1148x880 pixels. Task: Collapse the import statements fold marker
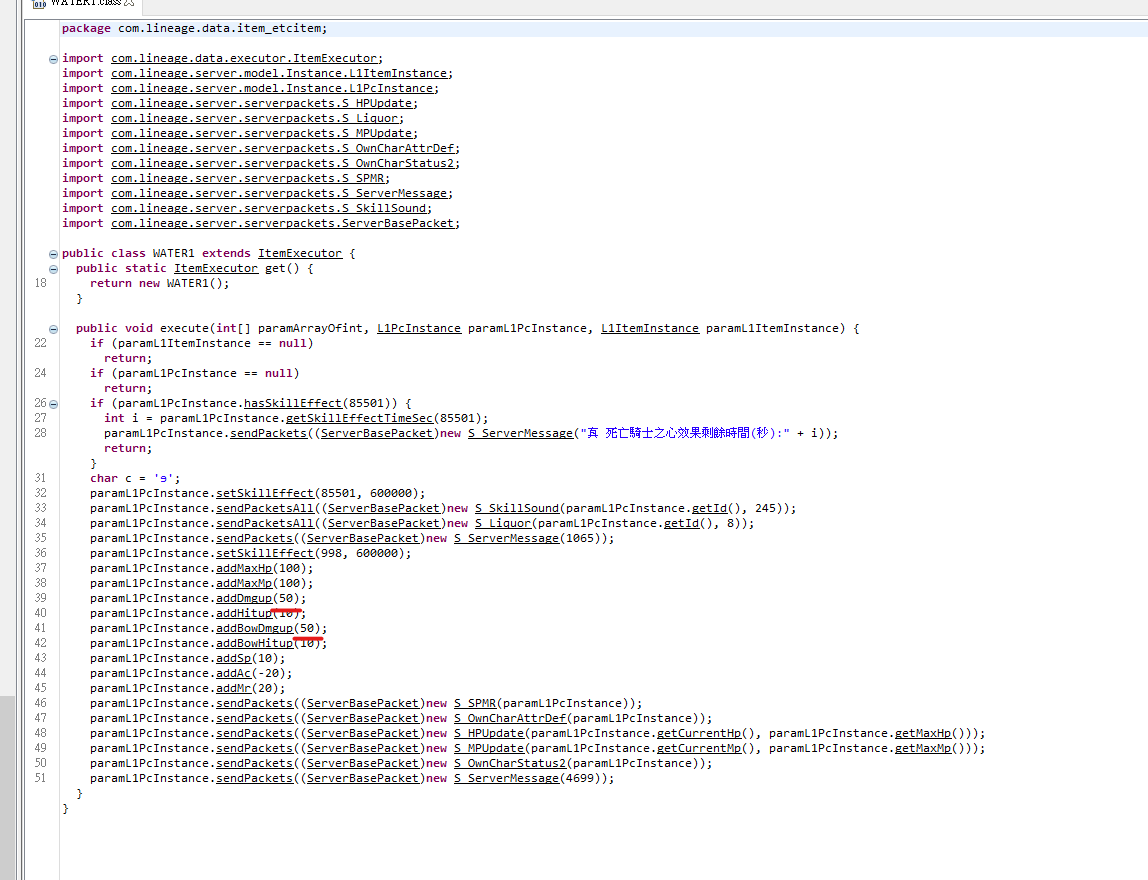coord(53,59)
